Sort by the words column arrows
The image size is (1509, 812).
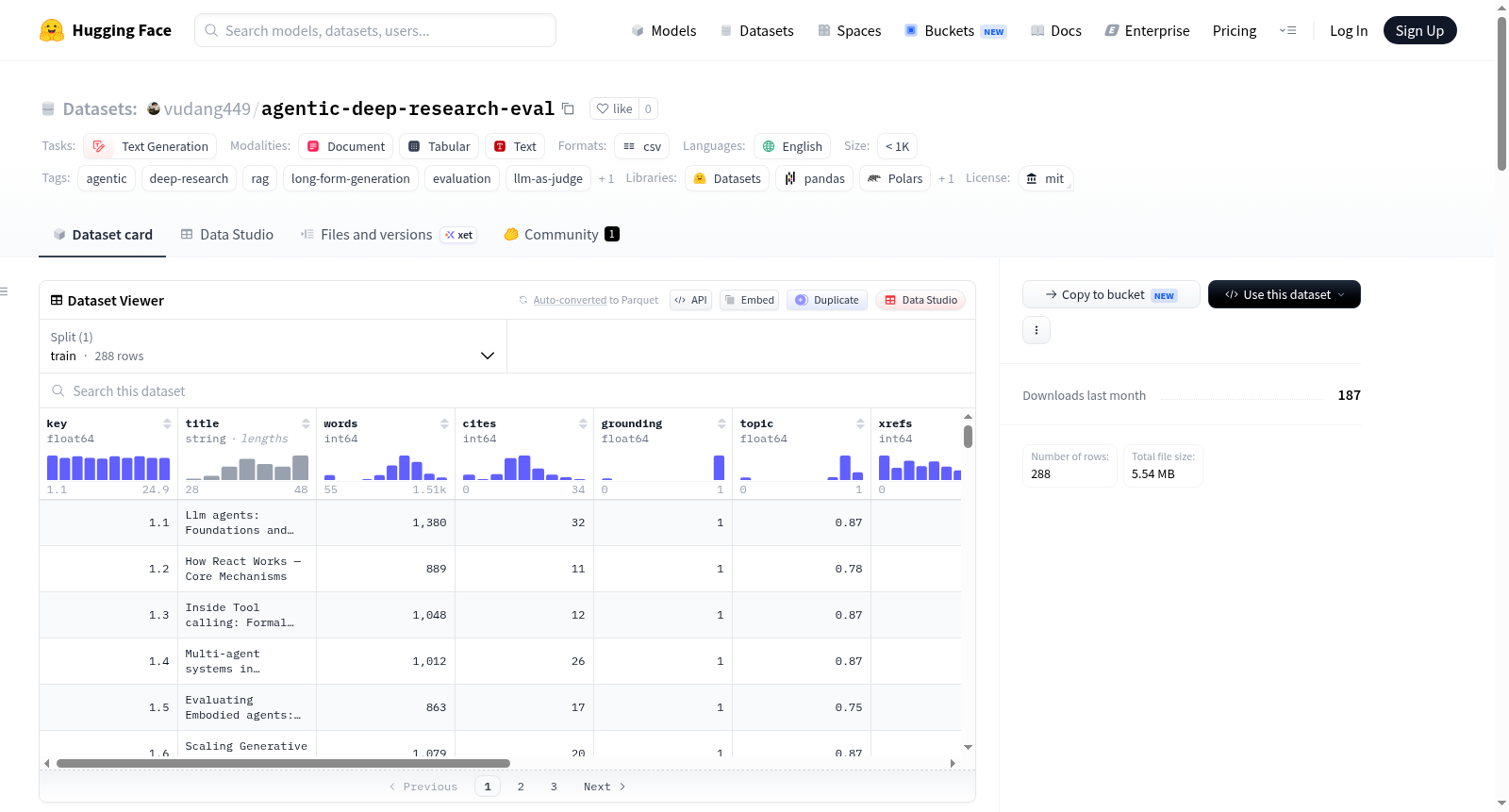444,423
